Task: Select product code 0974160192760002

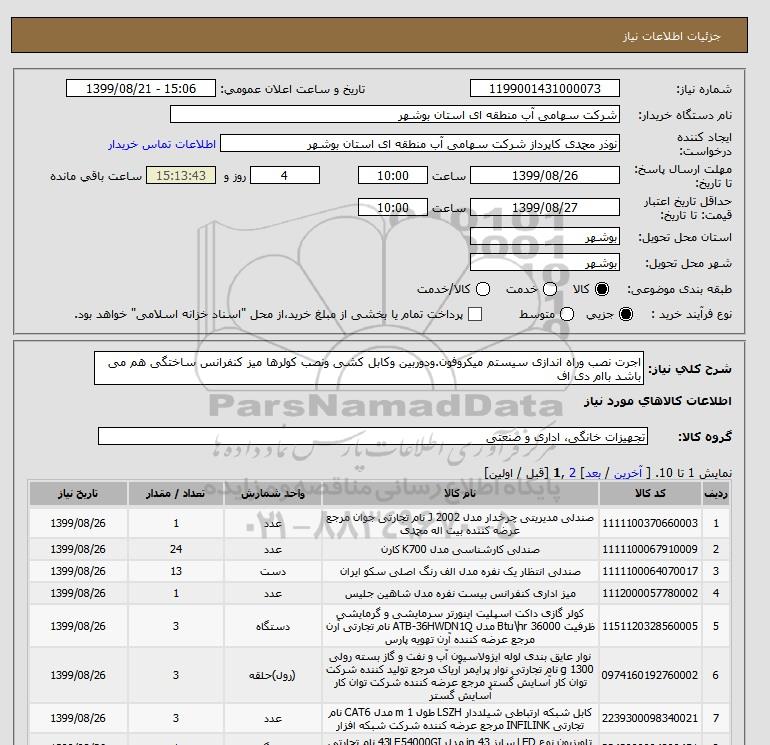Action: coord(650,675)
